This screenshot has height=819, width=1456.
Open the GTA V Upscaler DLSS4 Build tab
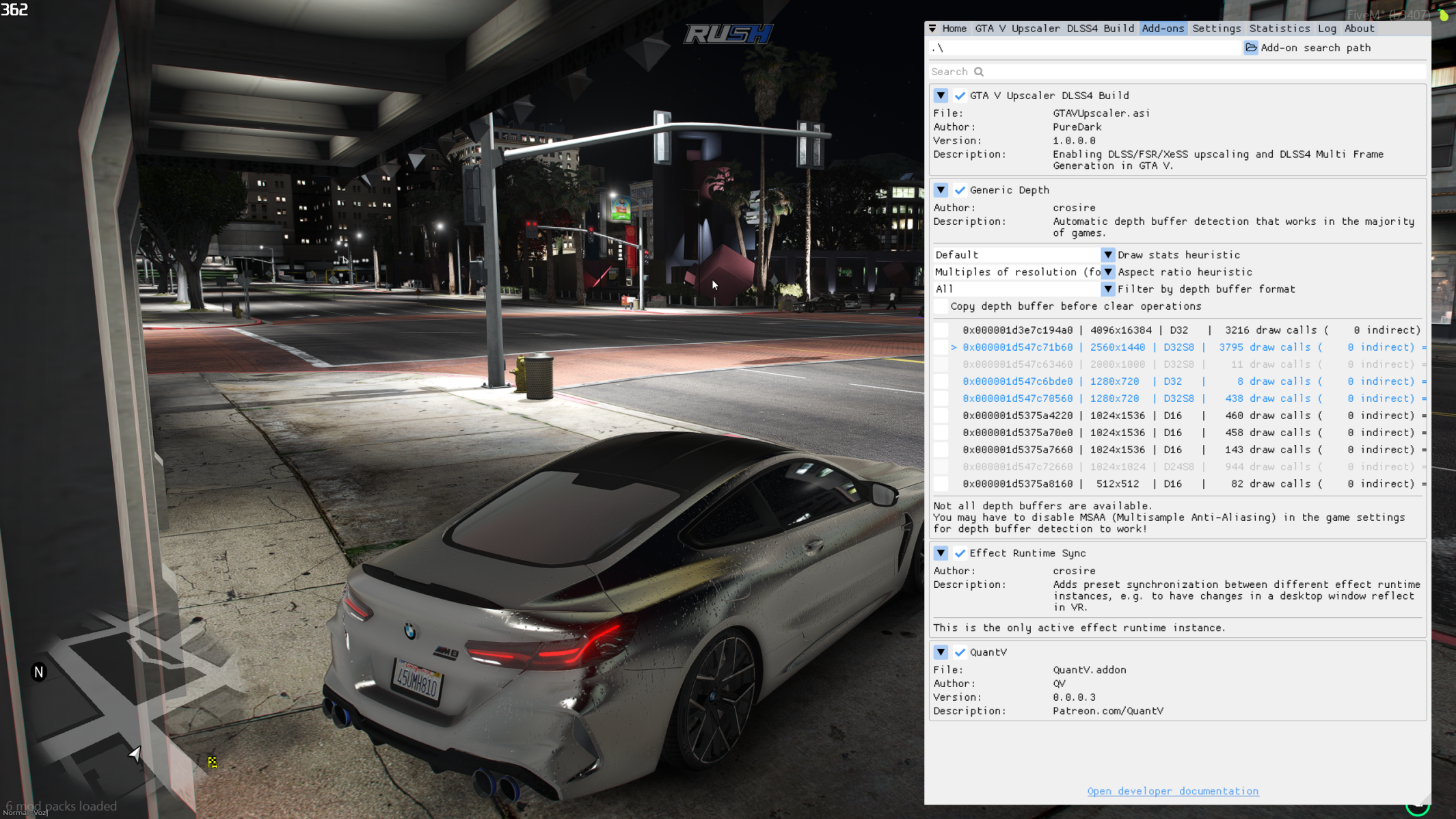(x=1054, y=29)
